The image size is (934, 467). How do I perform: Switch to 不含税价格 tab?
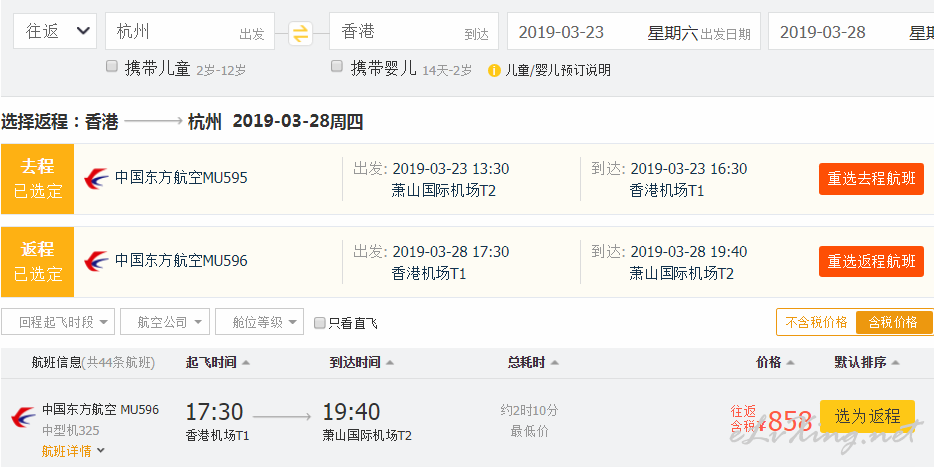click(816, 322)
